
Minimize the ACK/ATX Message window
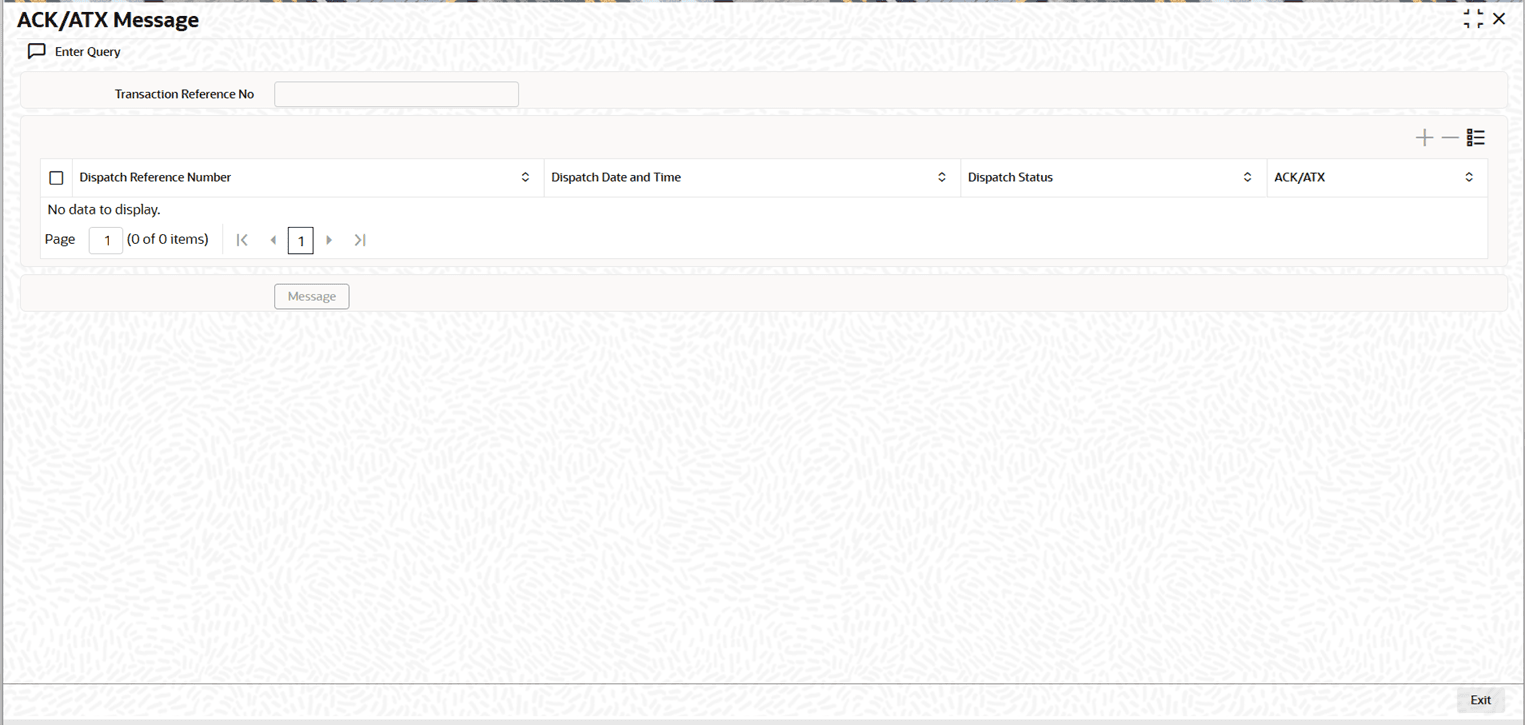[x=1473, y=19]
